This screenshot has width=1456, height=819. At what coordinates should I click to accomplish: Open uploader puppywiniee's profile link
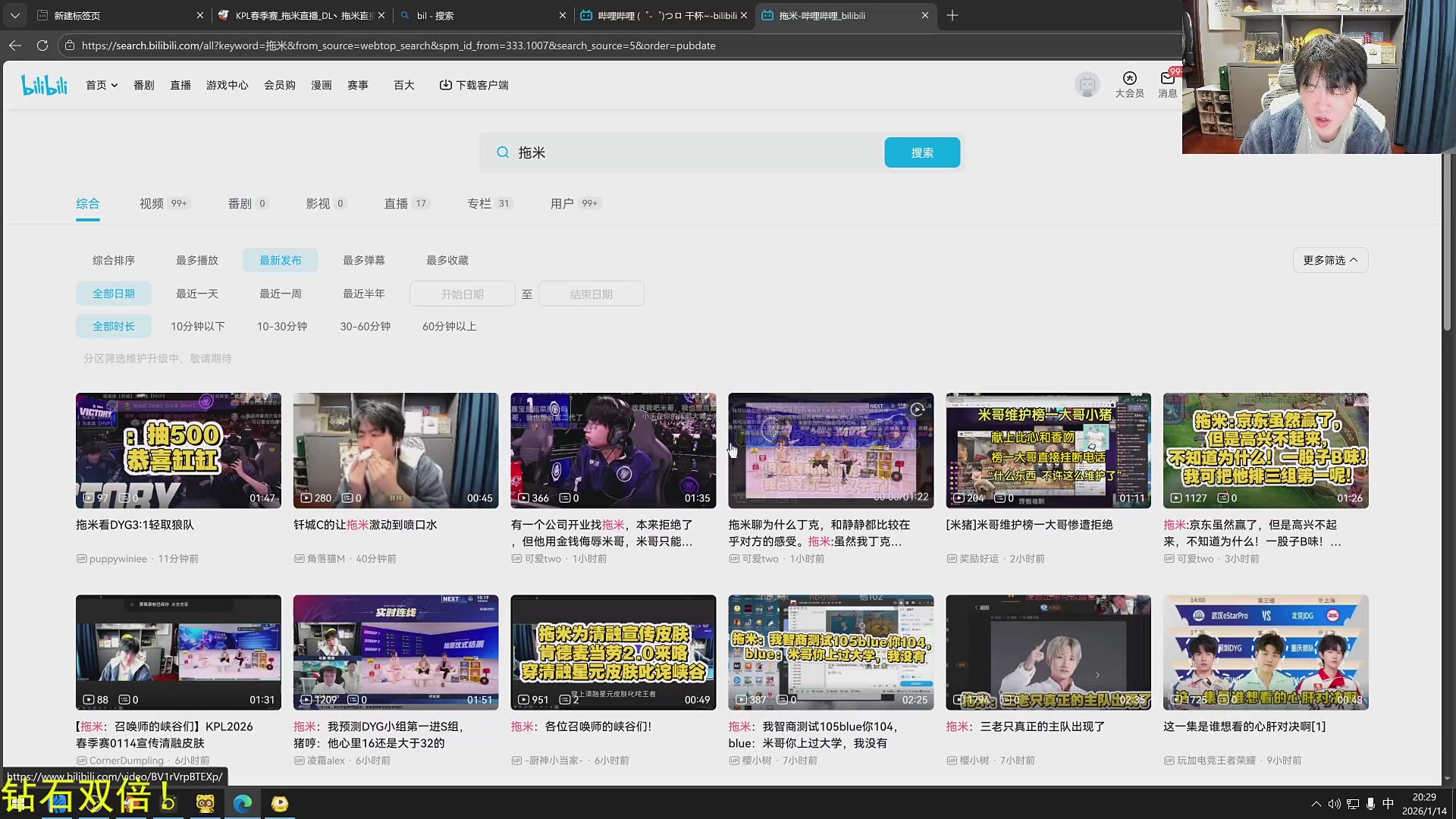click(118, 559)
